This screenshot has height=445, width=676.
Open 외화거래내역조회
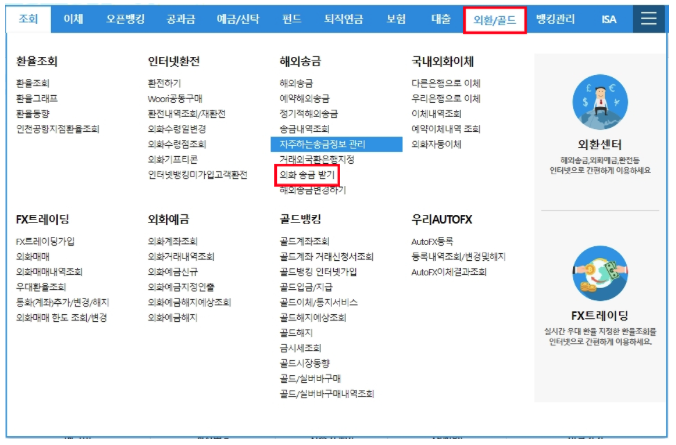[x=181, y=257]
